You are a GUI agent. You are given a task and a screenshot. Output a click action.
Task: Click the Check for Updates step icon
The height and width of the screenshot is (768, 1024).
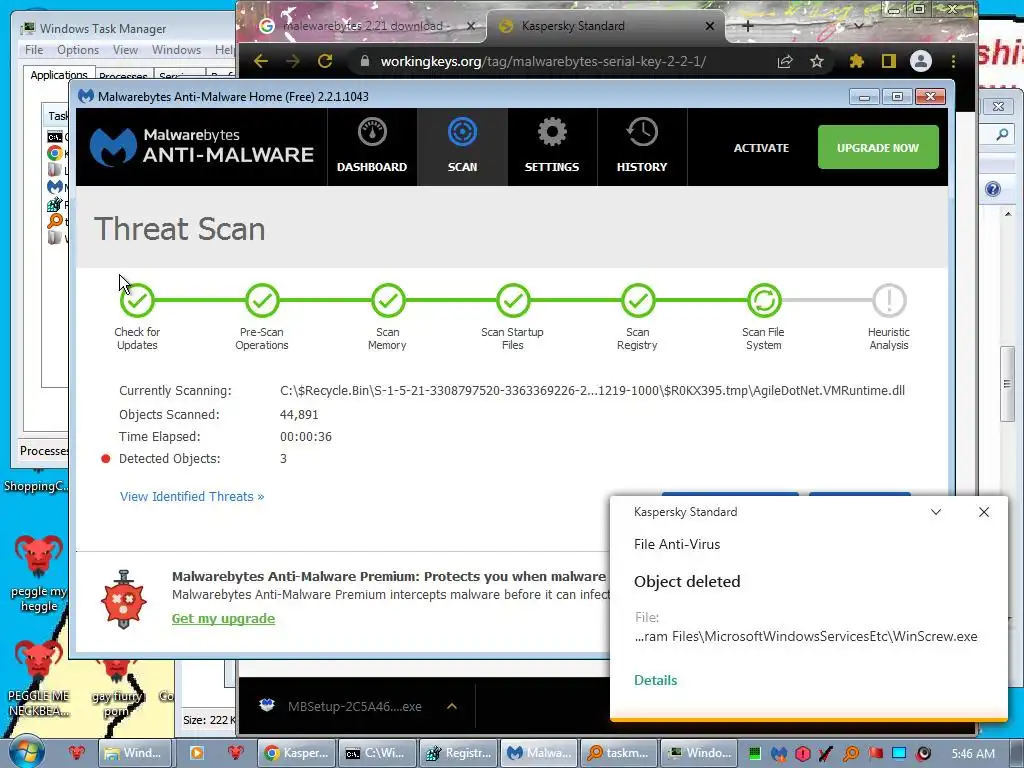pyautogui.click(x=137, y=300)
